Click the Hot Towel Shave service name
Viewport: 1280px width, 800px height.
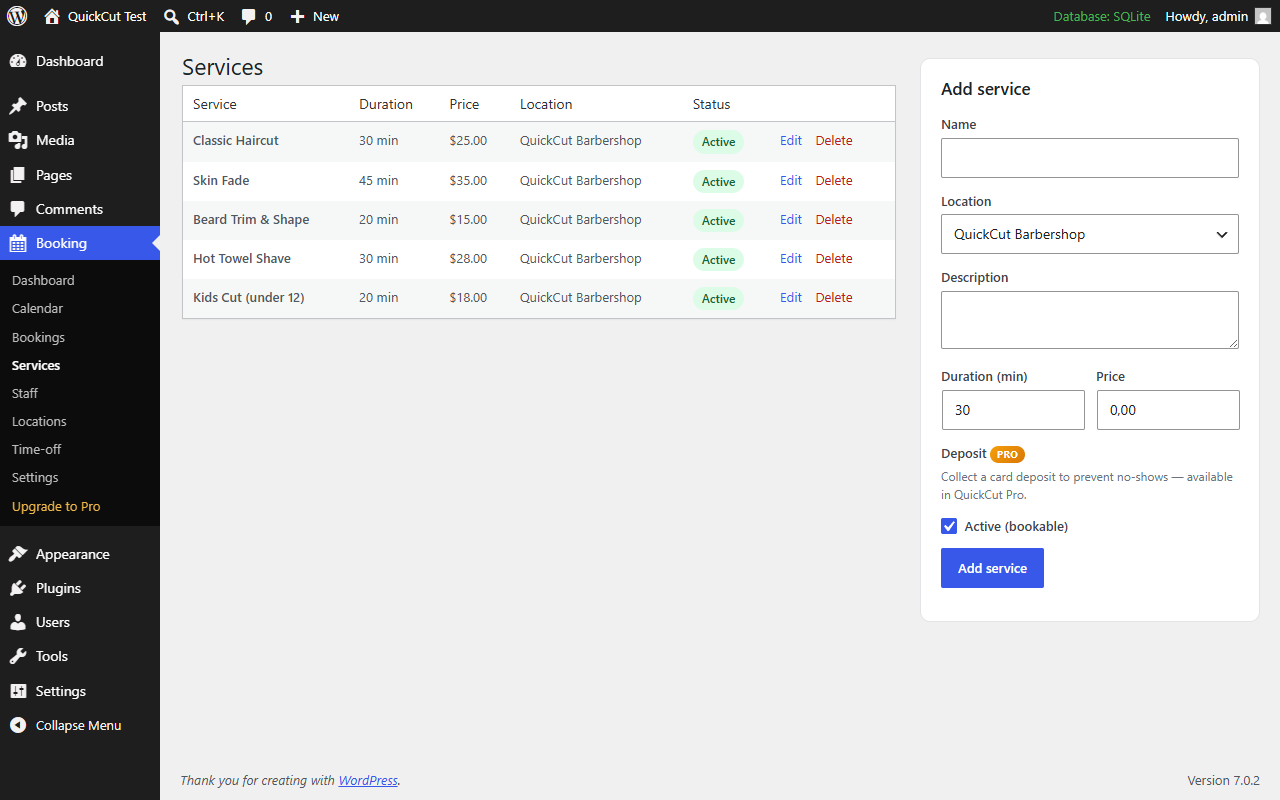pyautogui.click(x=242, y=259)
